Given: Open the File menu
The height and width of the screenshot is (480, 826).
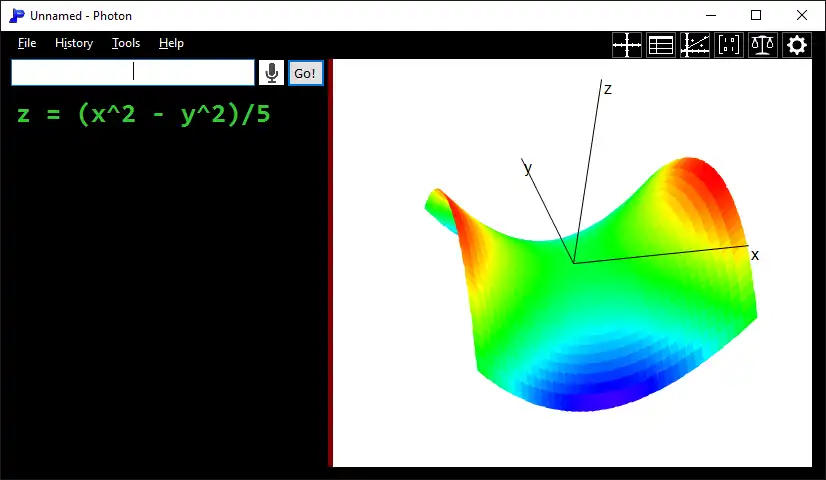Looking at the screenshot, I should [27, 43].
